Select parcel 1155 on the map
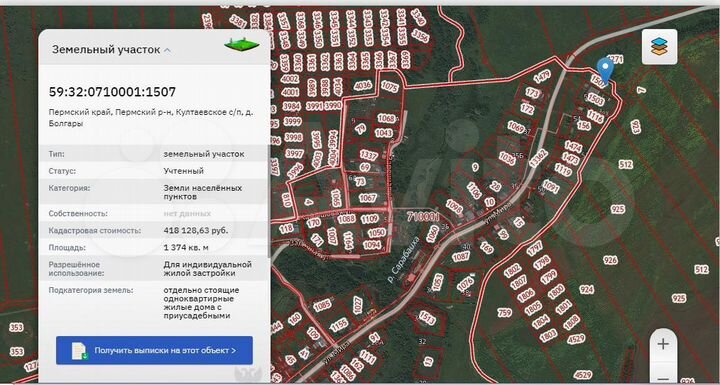This screenshot has height=385, width=720. [339, 325]
